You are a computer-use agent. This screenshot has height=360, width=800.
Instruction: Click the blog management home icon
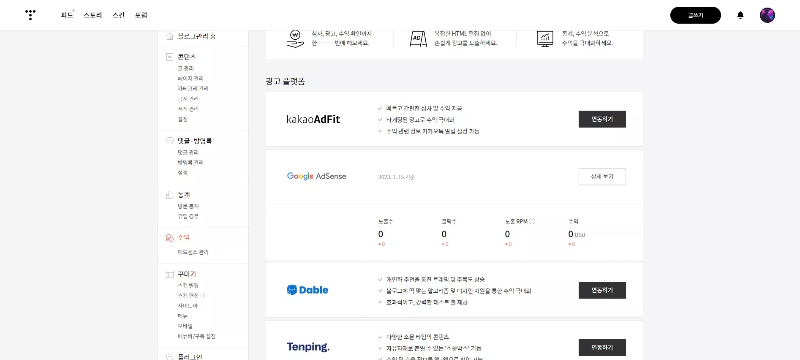(x=170, y=36)
